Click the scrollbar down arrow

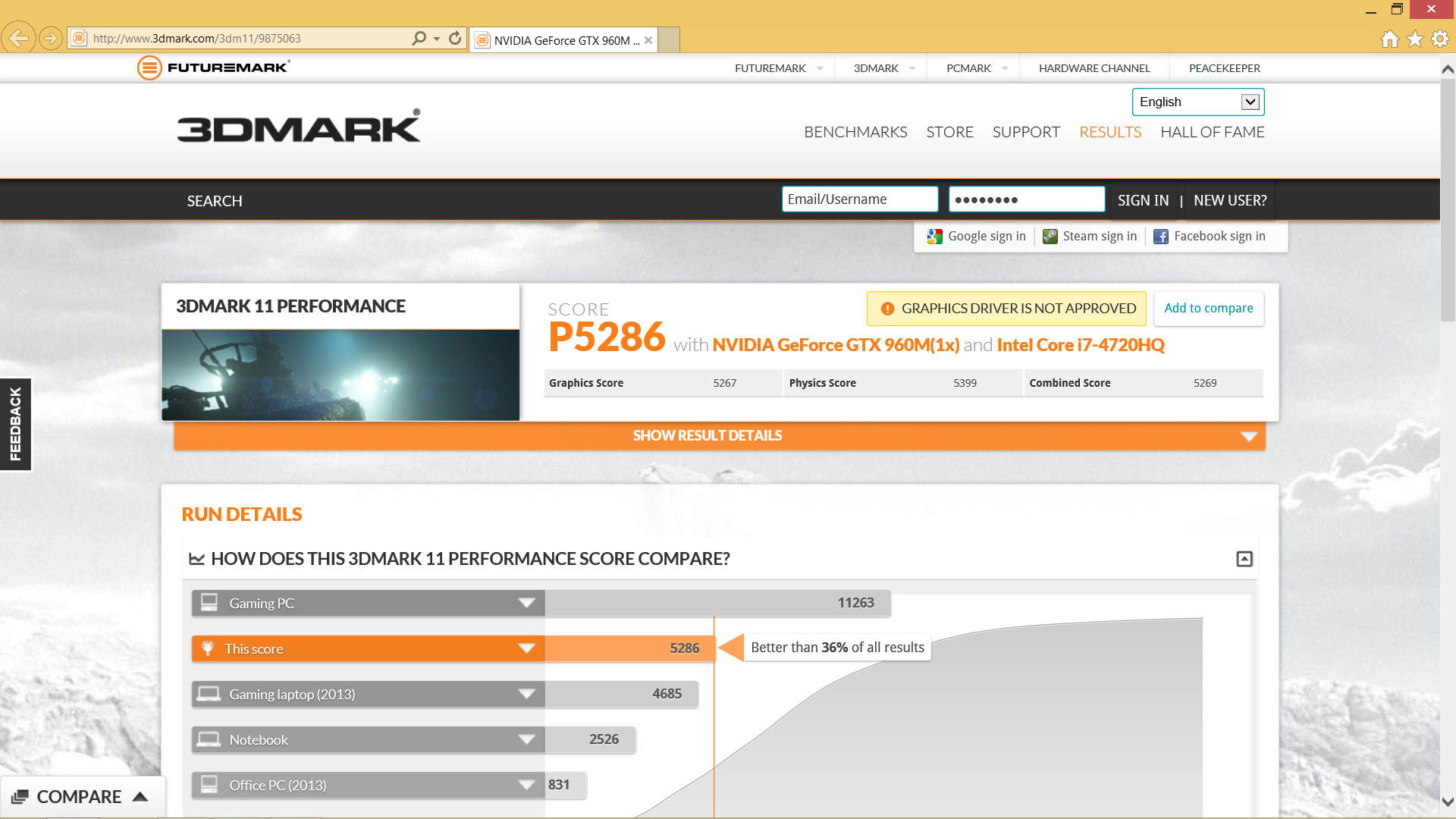pos(1448,802)
